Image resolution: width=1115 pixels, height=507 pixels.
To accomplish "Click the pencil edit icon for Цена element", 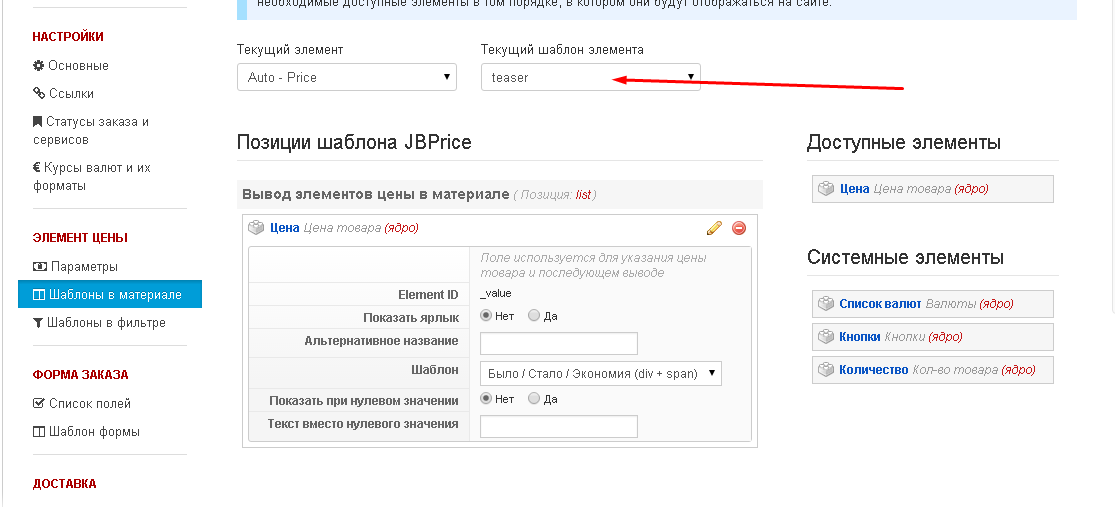I will (x=713, y=228).
